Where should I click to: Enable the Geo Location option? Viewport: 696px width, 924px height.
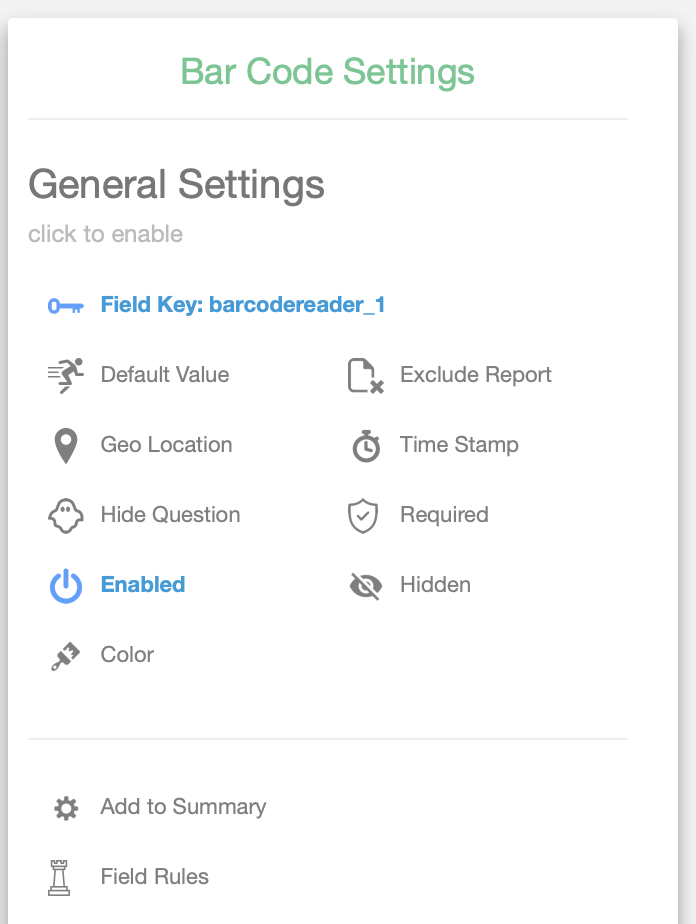[166, 445]
